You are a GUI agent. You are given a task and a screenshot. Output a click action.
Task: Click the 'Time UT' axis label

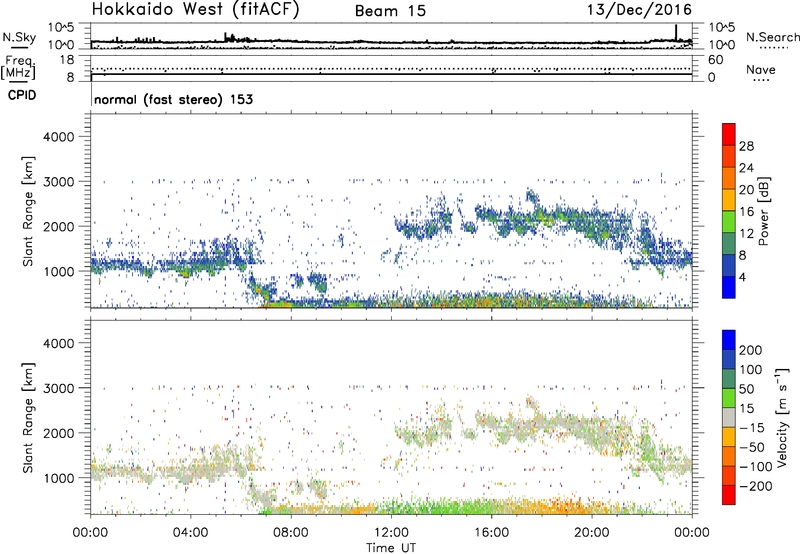[x=391, y=548]
